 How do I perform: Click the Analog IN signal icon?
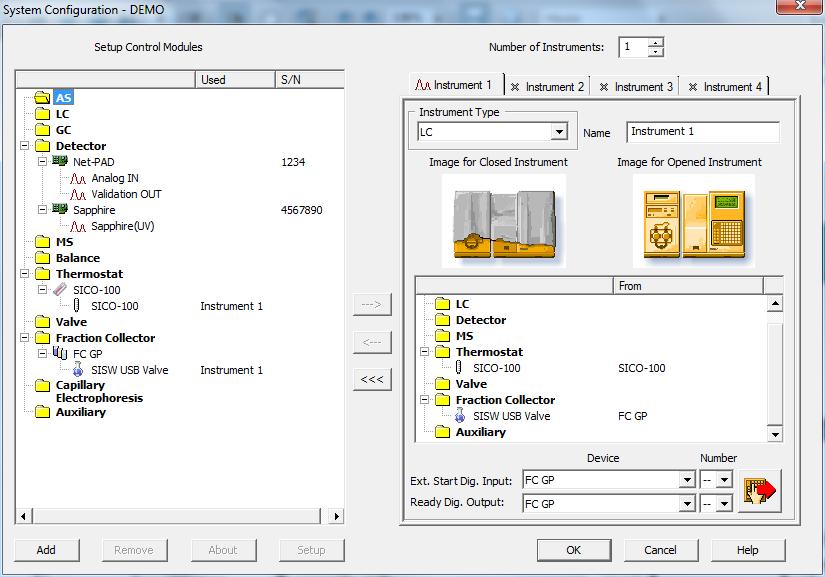point(78,178)
